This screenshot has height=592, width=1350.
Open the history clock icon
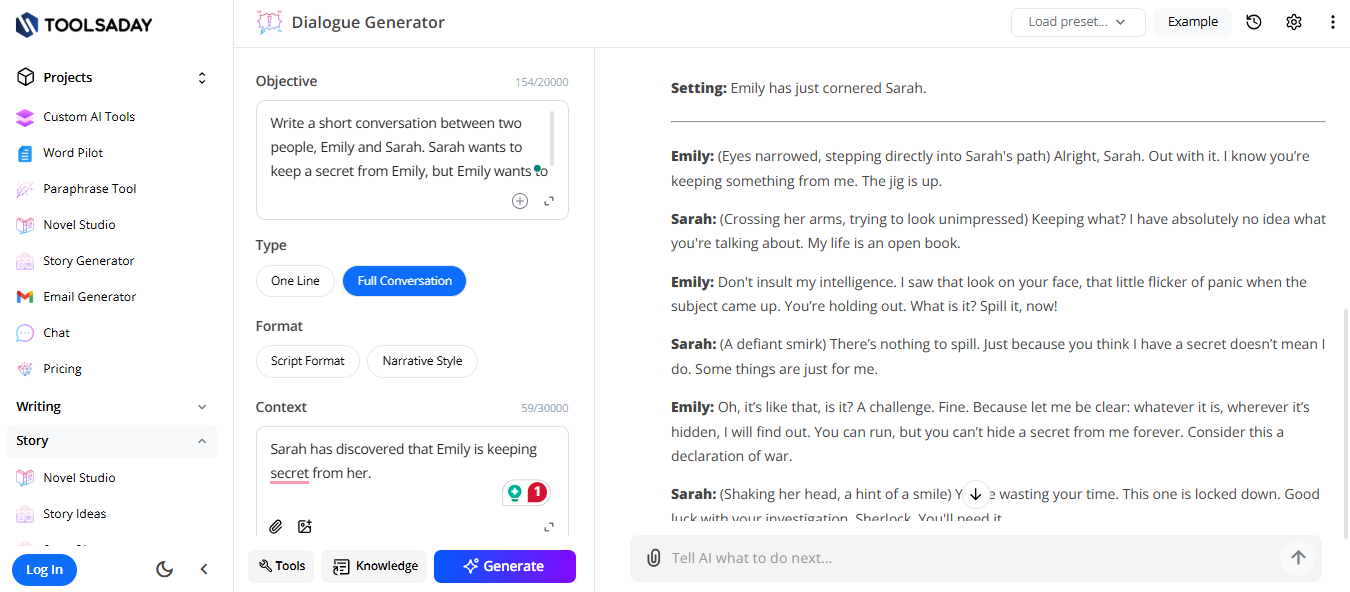point(1254,22)
